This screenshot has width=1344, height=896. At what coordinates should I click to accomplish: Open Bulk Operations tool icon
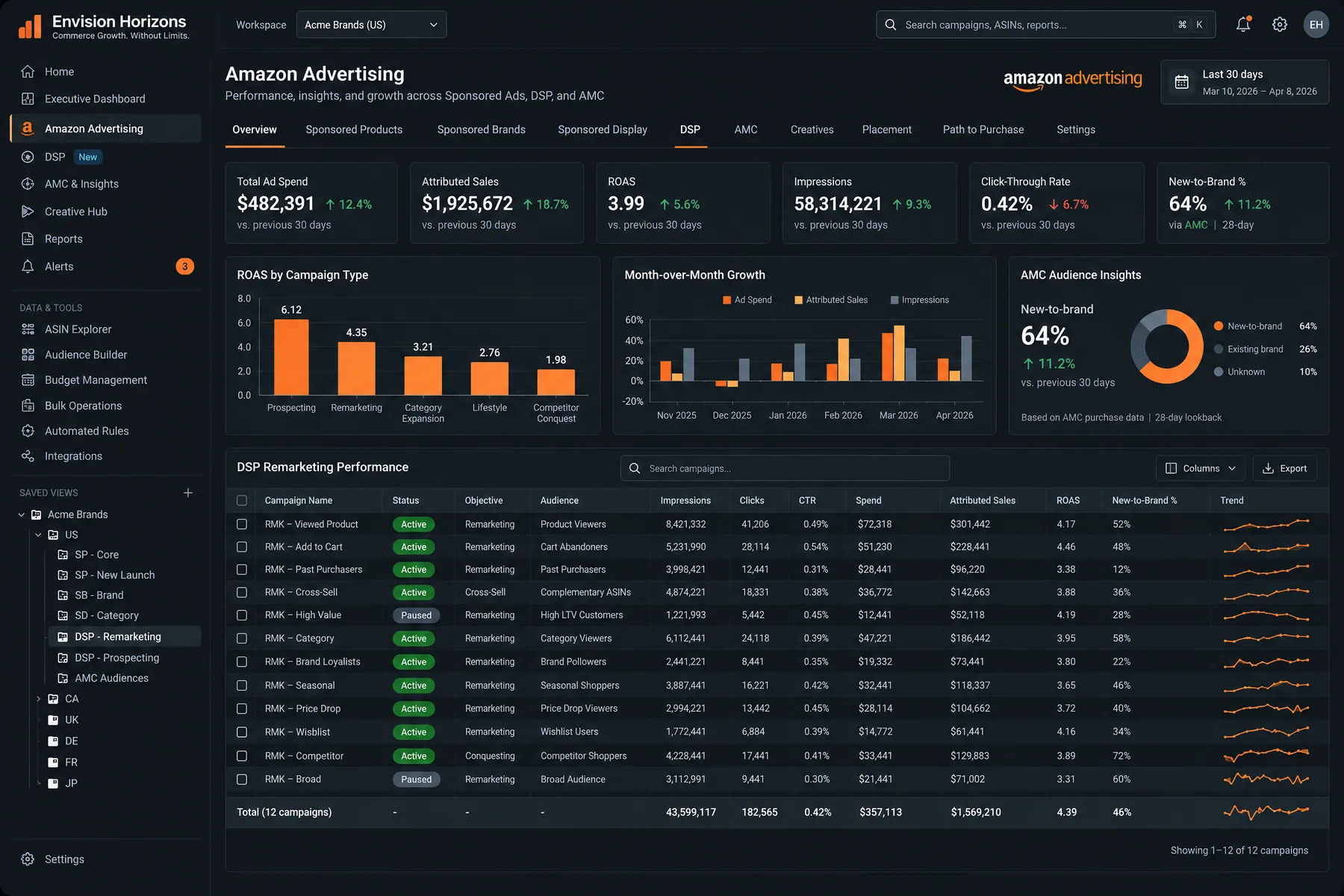coord(28,405)
